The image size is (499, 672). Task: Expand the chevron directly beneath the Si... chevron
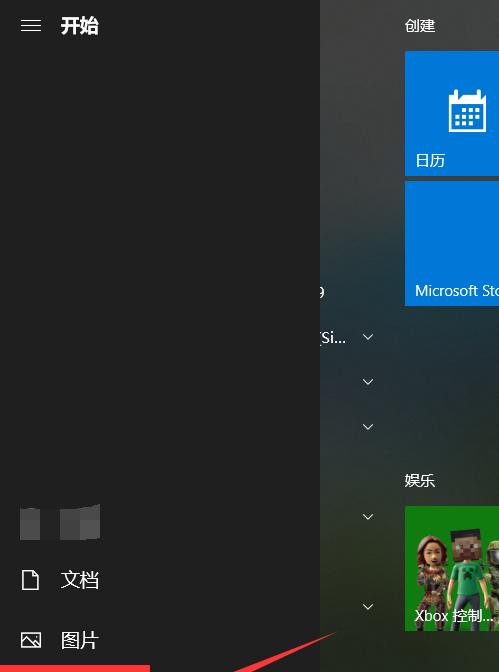pos(368,381)
